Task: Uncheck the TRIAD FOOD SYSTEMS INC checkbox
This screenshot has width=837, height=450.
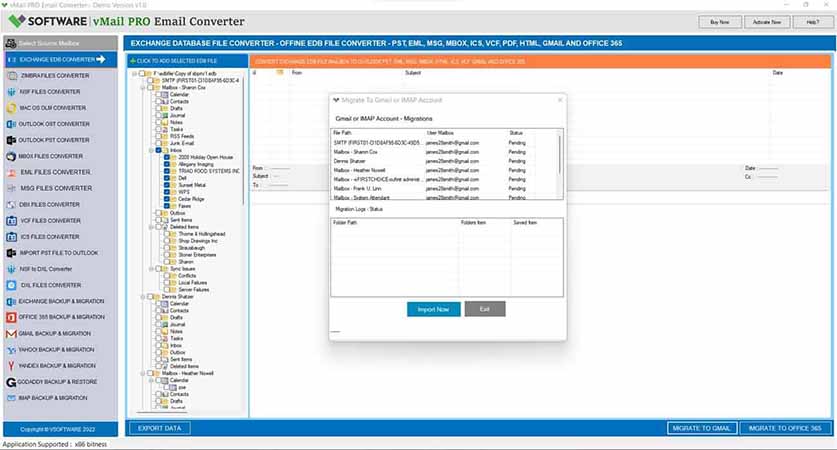Action: click(167, 171)
